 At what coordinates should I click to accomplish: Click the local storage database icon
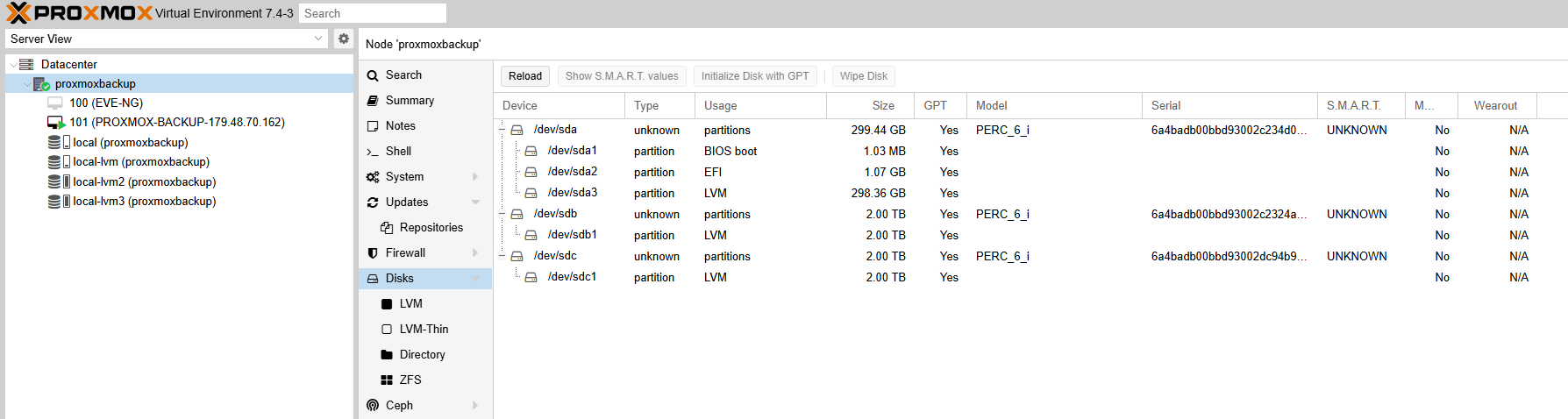pos(54,142)
